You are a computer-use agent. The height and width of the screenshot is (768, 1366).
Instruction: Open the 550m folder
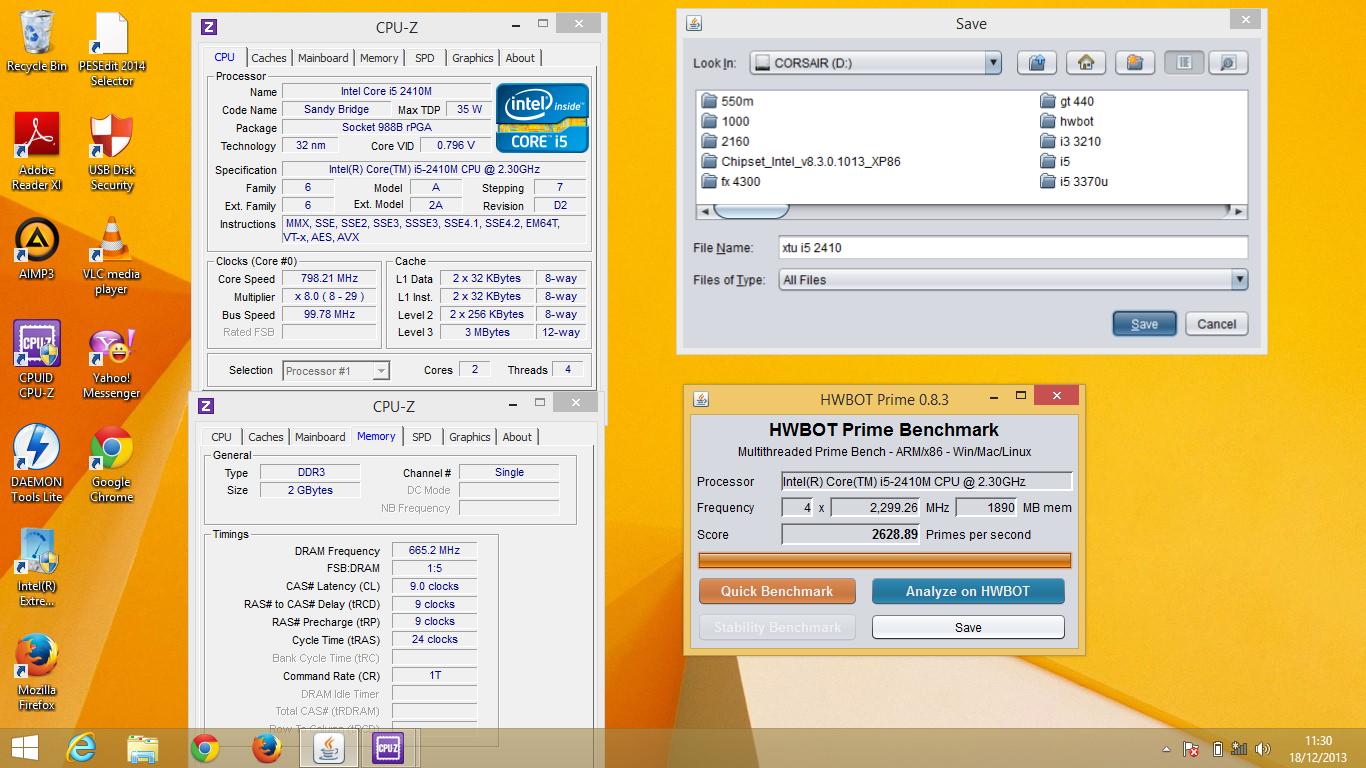[x=727, y=101]
